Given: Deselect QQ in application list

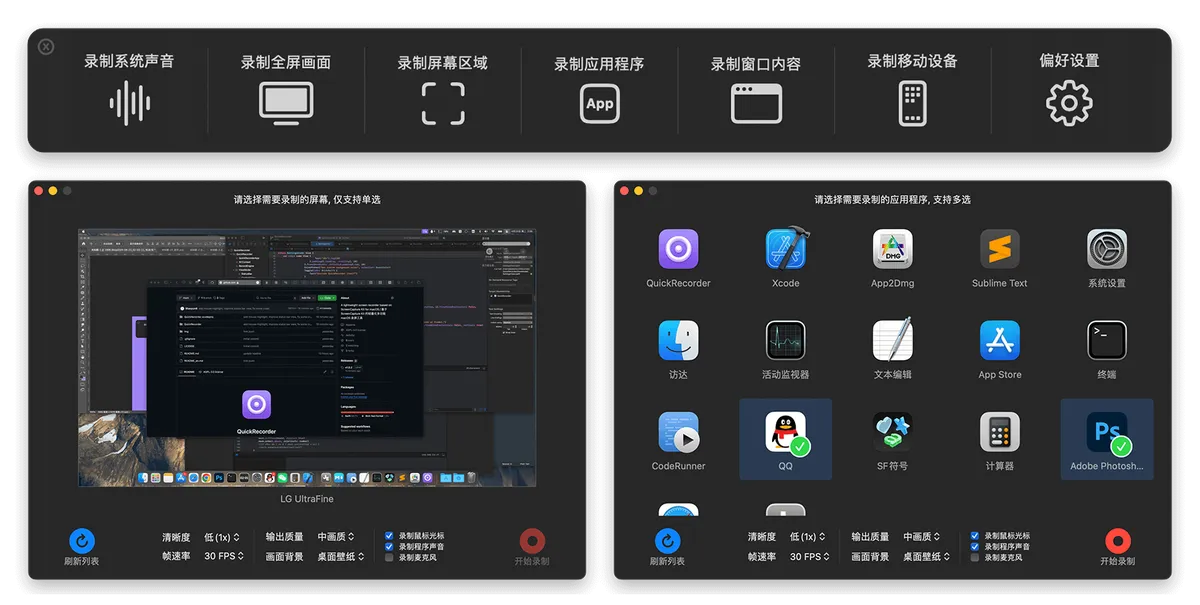Looking at the screenshot, I should [x=786, y=439].
